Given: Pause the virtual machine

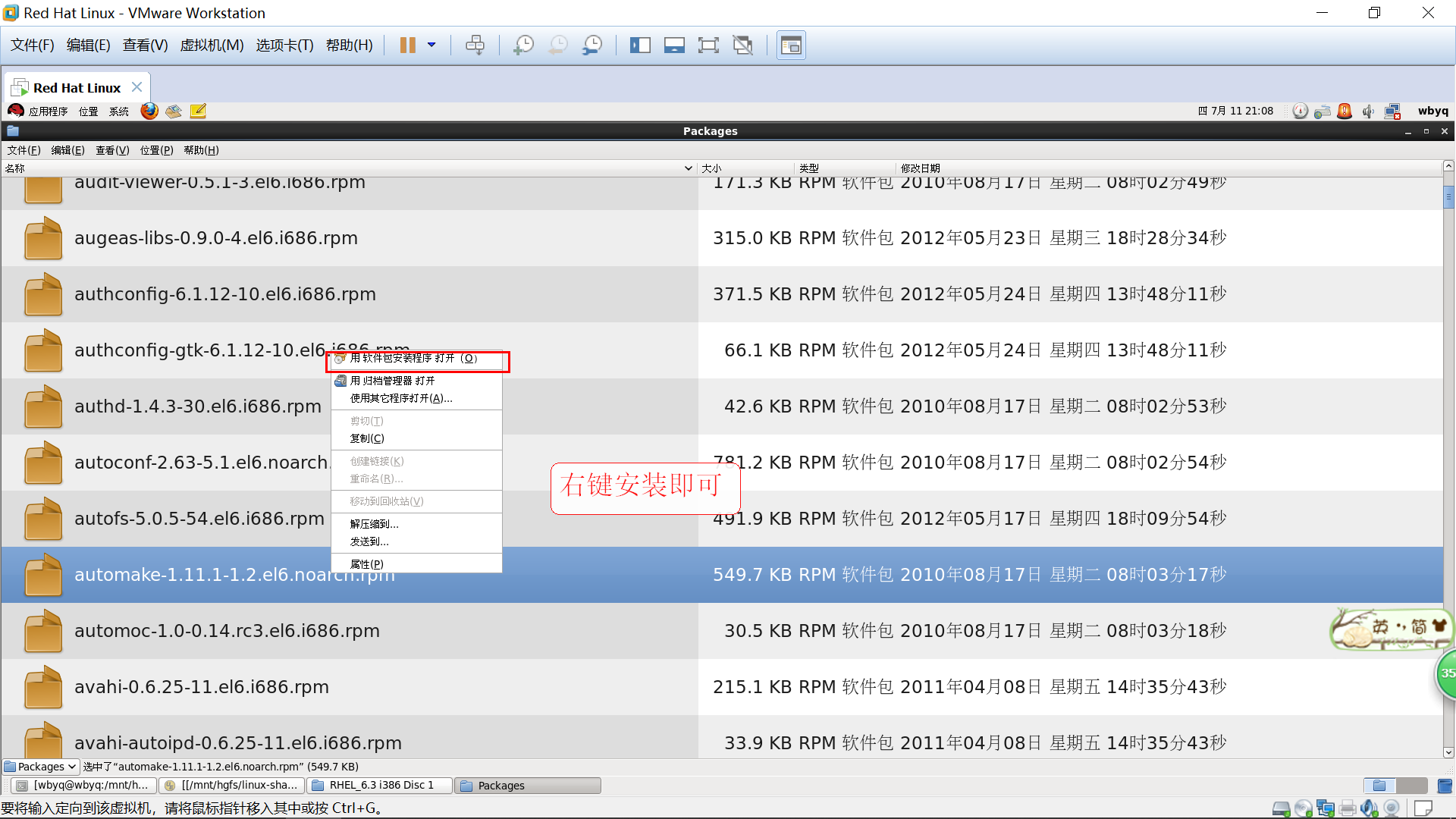Looking at the screenshot, I should click(x=407, y=45).
